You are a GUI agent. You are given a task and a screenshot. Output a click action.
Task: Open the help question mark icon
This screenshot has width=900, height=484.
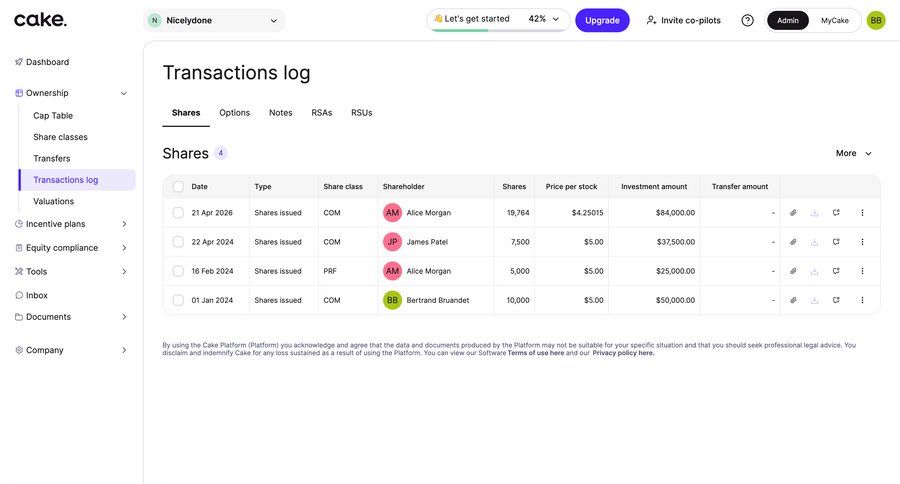(747, 20)
